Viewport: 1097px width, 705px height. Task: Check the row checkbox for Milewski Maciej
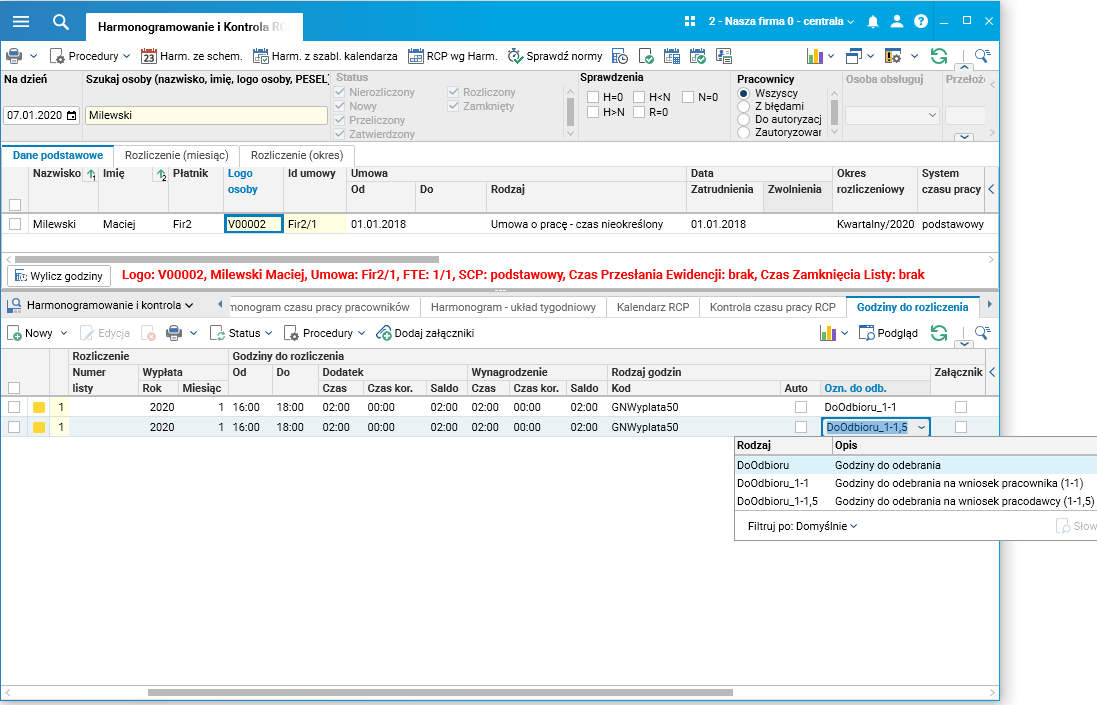tap(15, 224)
